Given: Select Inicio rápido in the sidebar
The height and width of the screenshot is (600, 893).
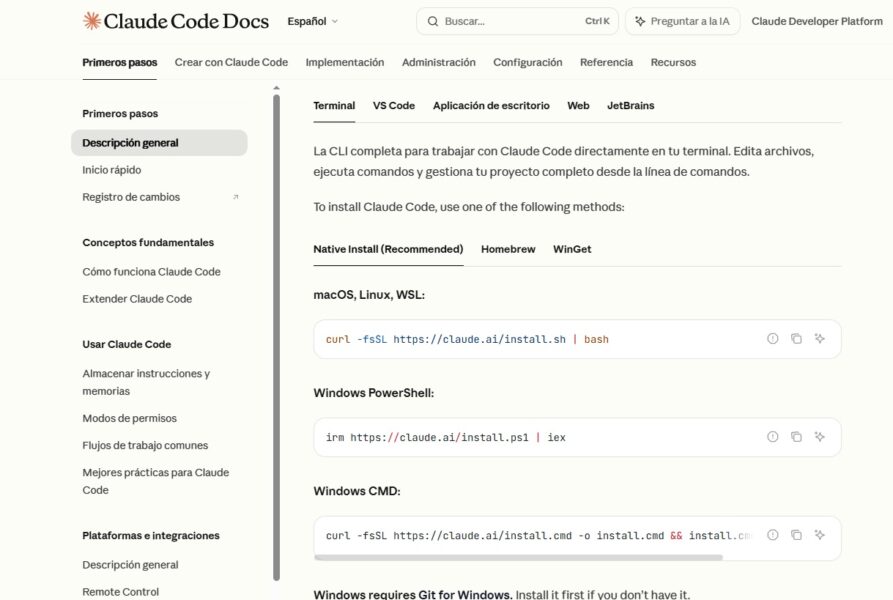Looking at the screenshot, I should click(112, 169).
